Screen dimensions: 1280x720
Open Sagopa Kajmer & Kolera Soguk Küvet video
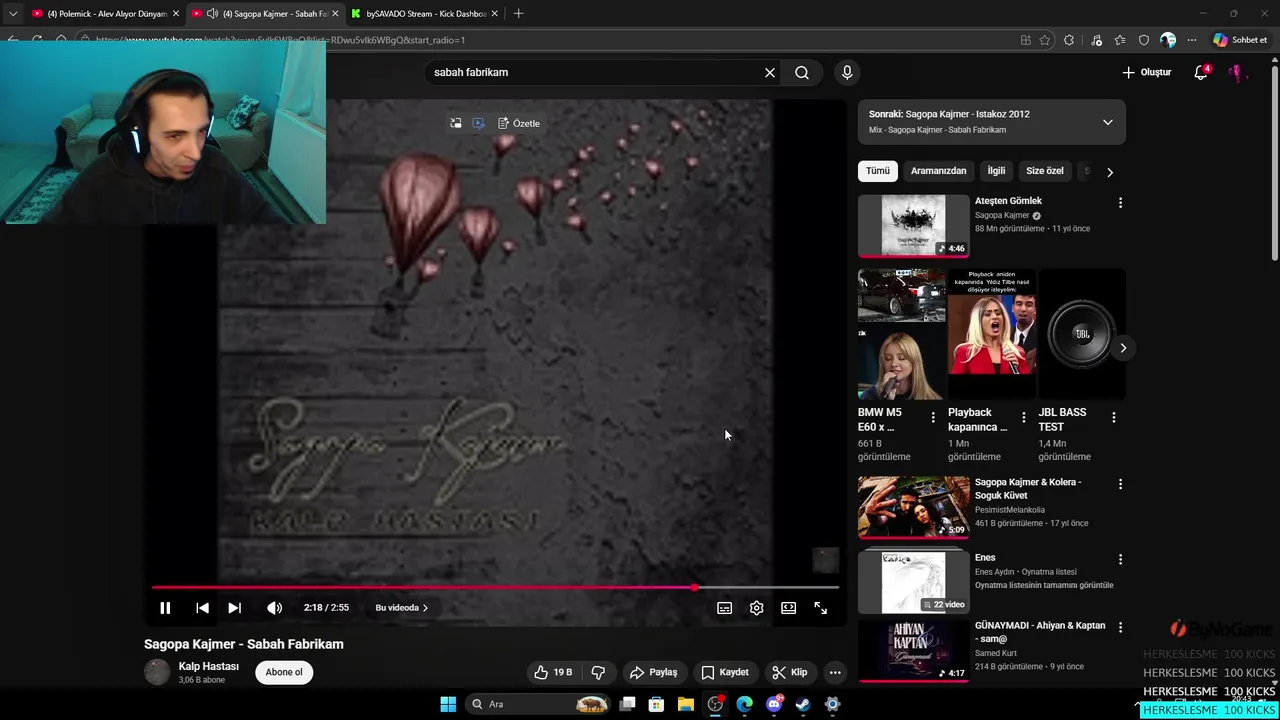pyautogui.click(x=913, y=507)
